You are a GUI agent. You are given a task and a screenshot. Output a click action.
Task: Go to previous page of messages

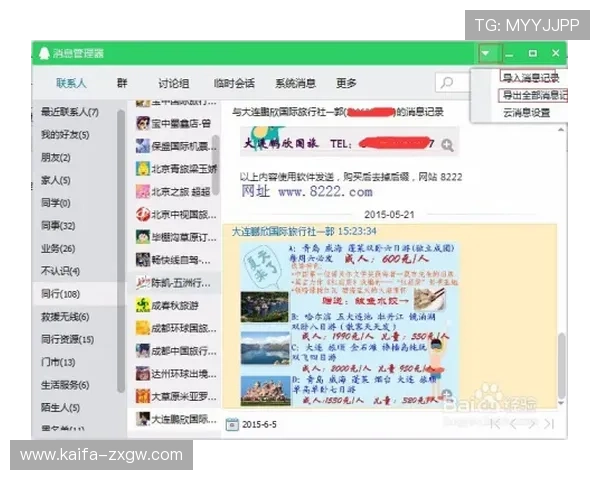514,424
